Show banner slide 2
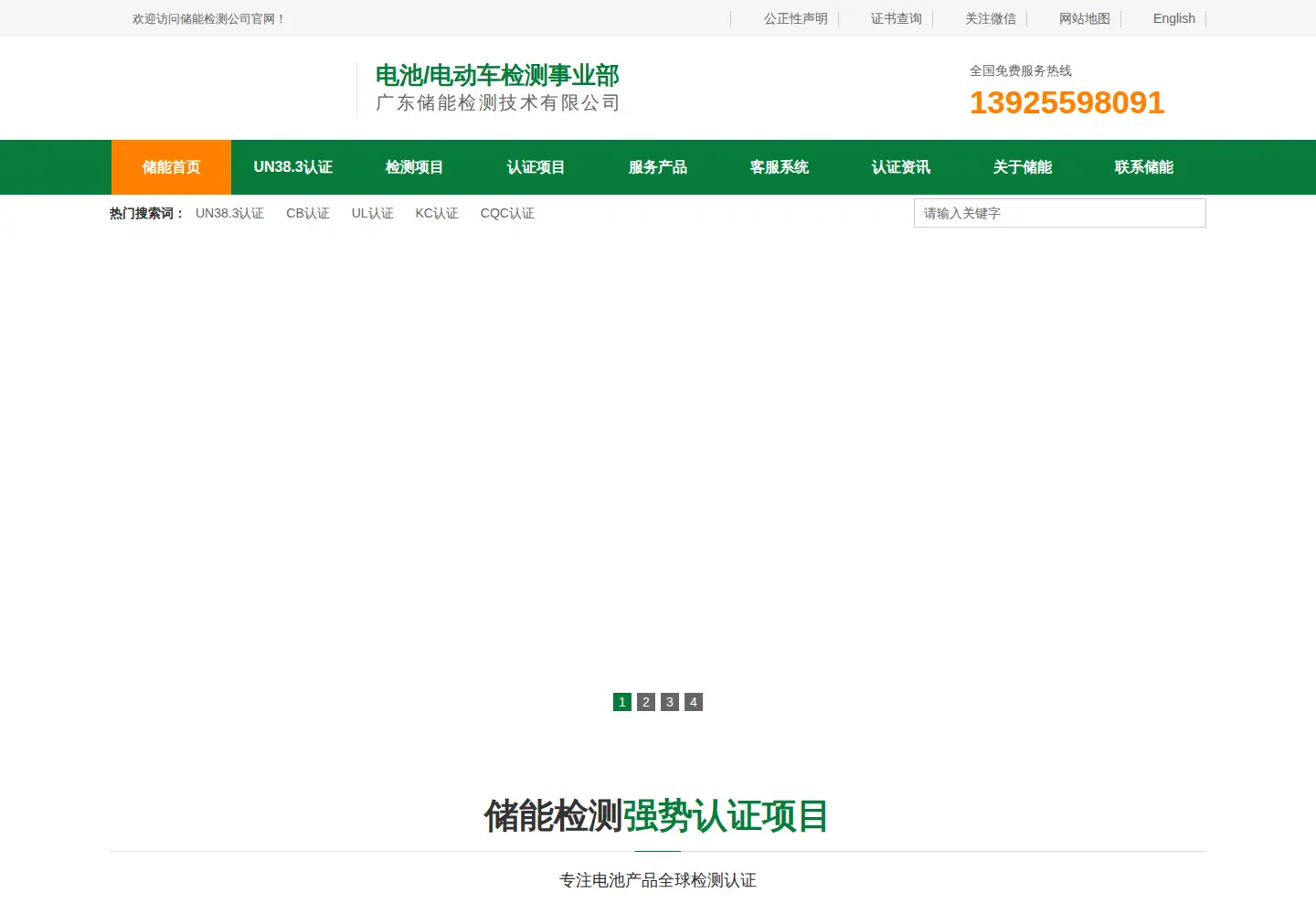The image size is (1316, 914). pyautogui.click(x=646, y=702)
